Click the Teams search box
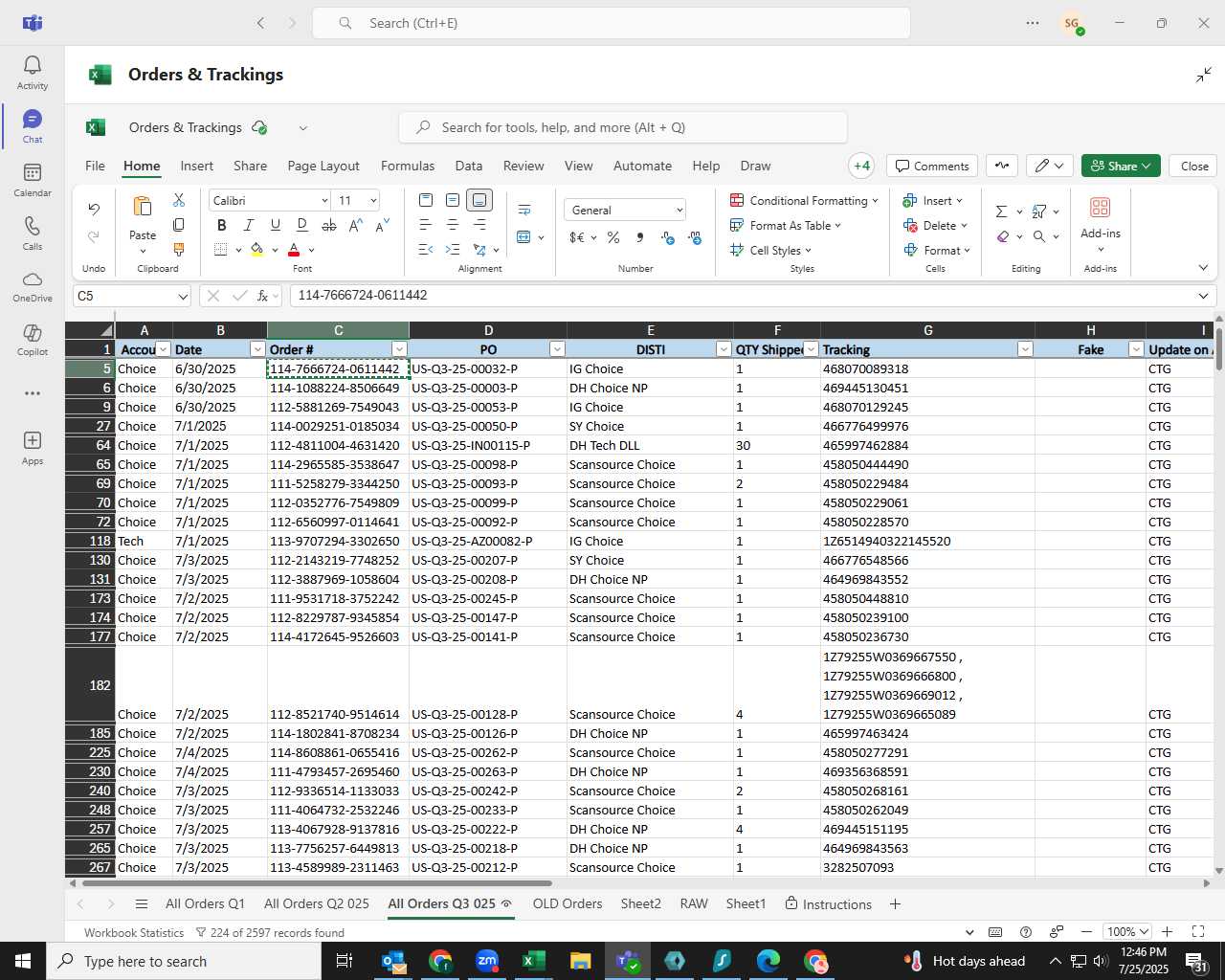This screenshot has height=980, width=1225. click(612, 23)
